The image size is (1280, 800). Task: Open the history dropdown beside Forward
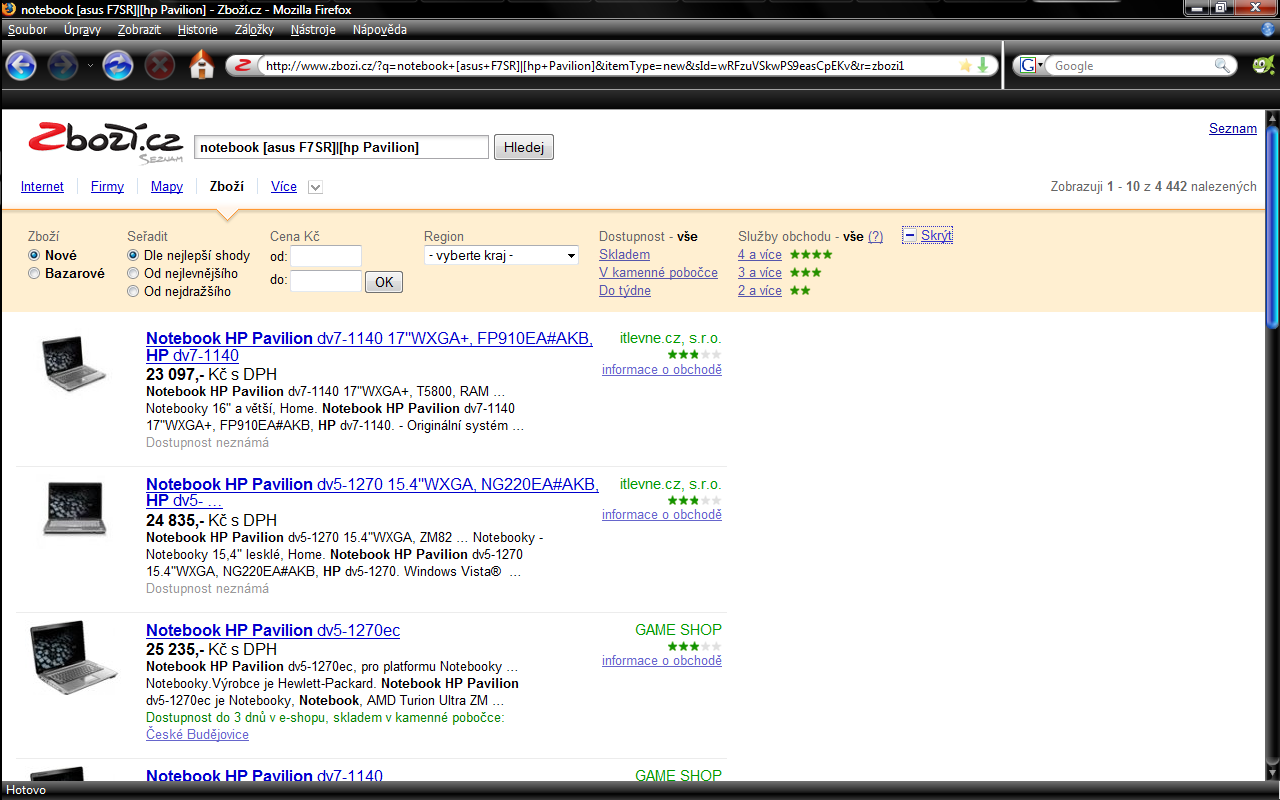coord(90,66)
